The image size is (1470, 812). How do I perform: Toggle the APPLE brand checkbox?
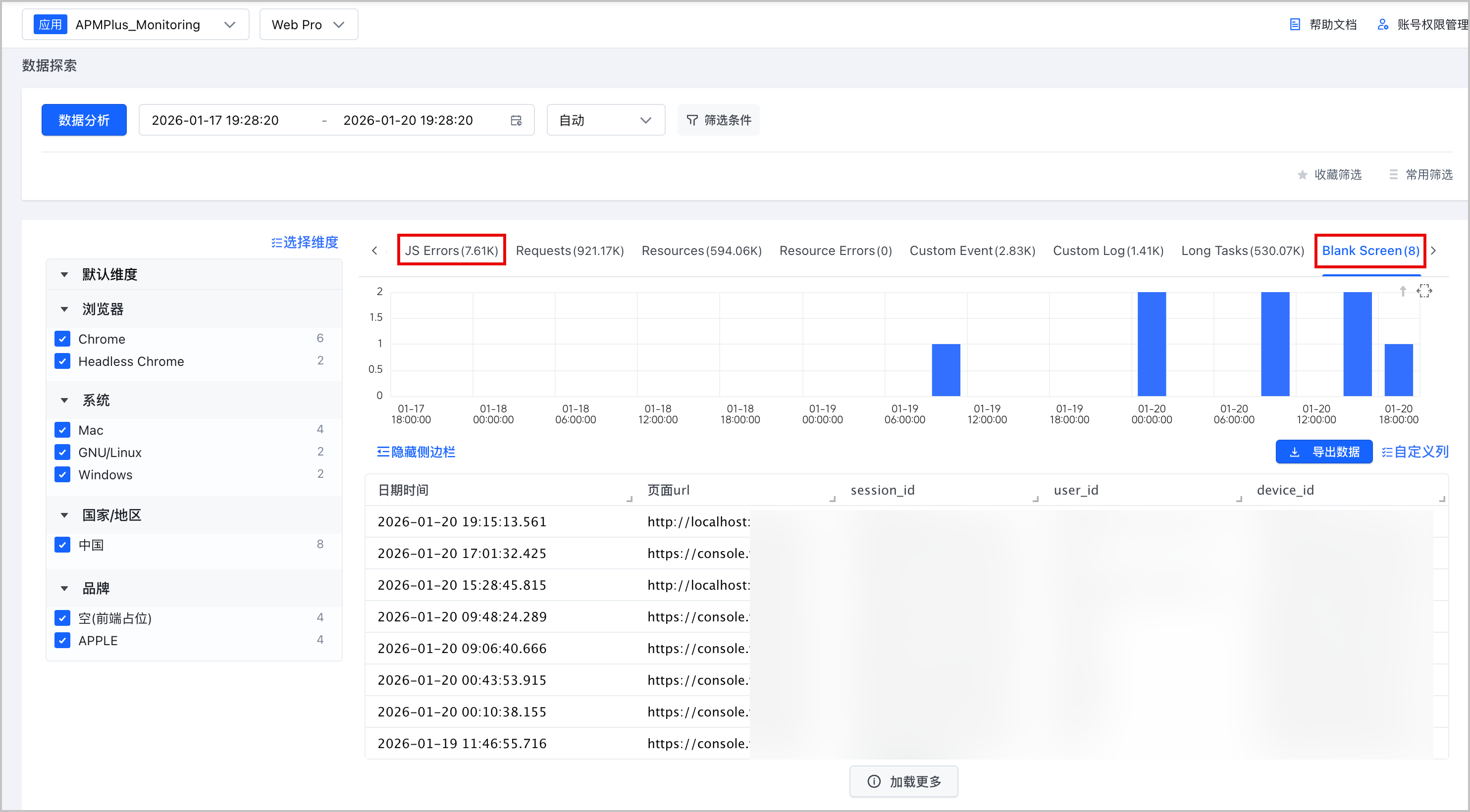pyautogui.click(x=63, y=640)
